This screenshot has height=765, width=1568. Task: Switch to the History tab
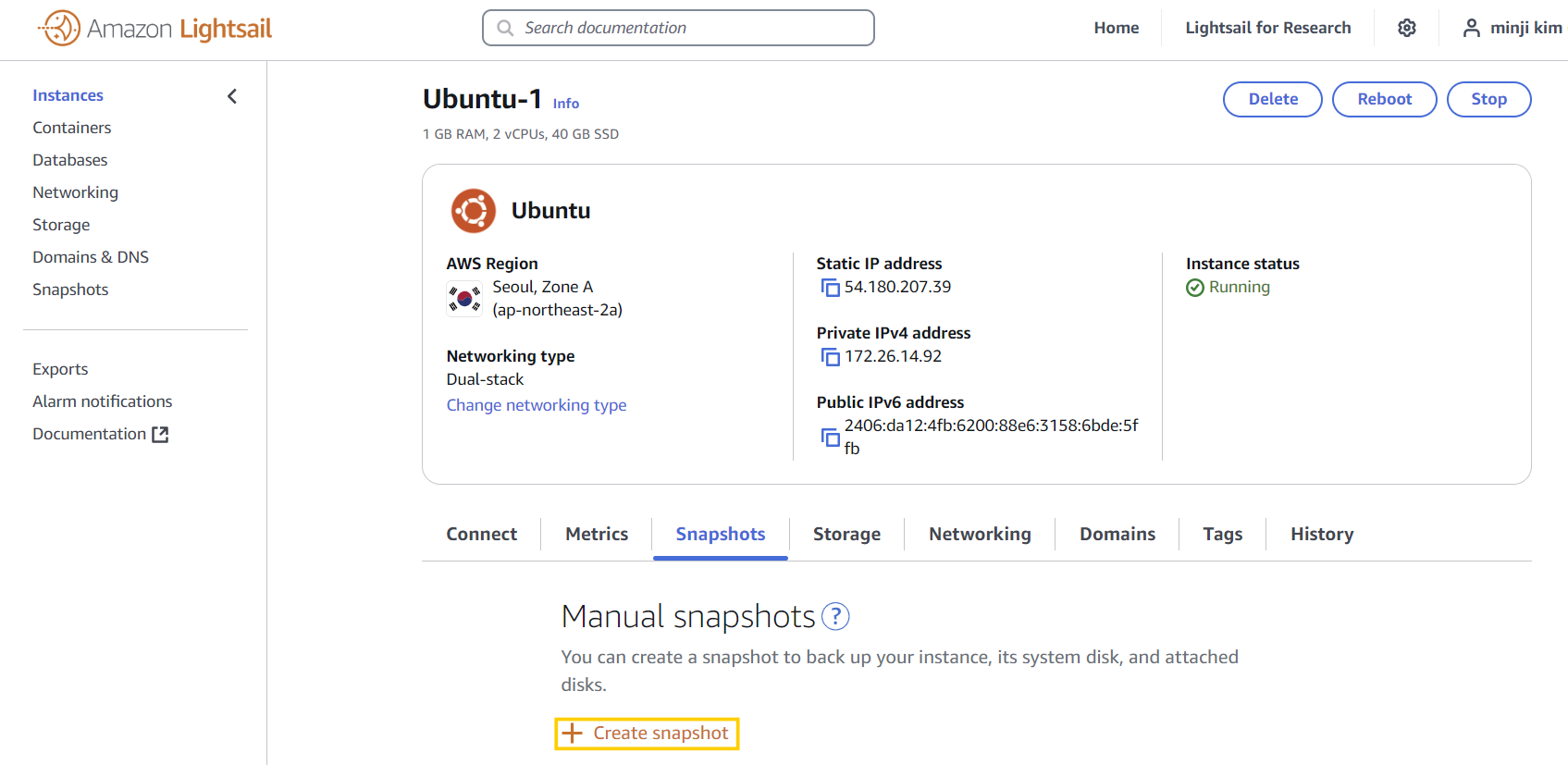point(1321,535)
